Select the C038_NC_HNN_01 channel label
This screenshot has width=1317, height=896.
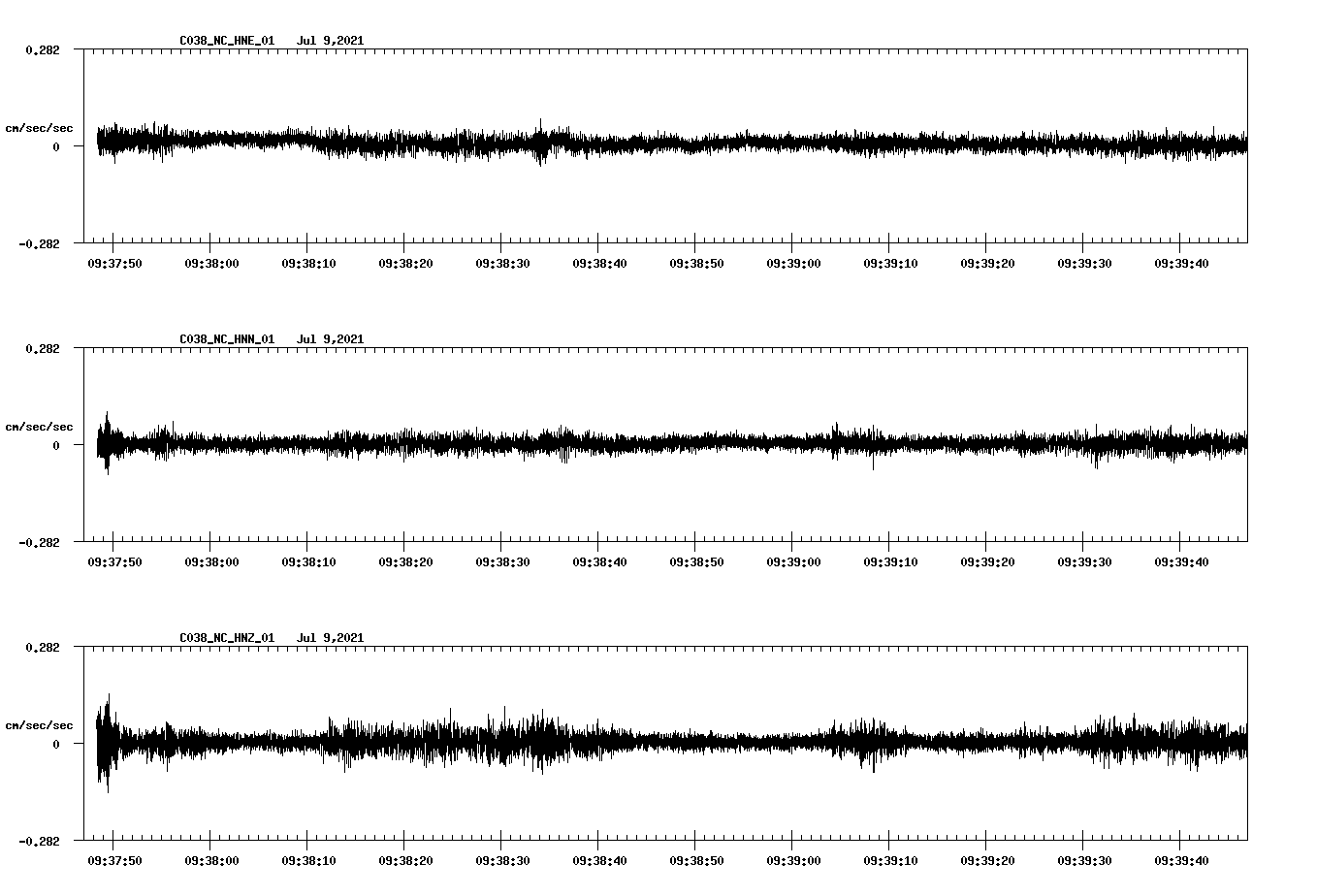click(225, 338)
